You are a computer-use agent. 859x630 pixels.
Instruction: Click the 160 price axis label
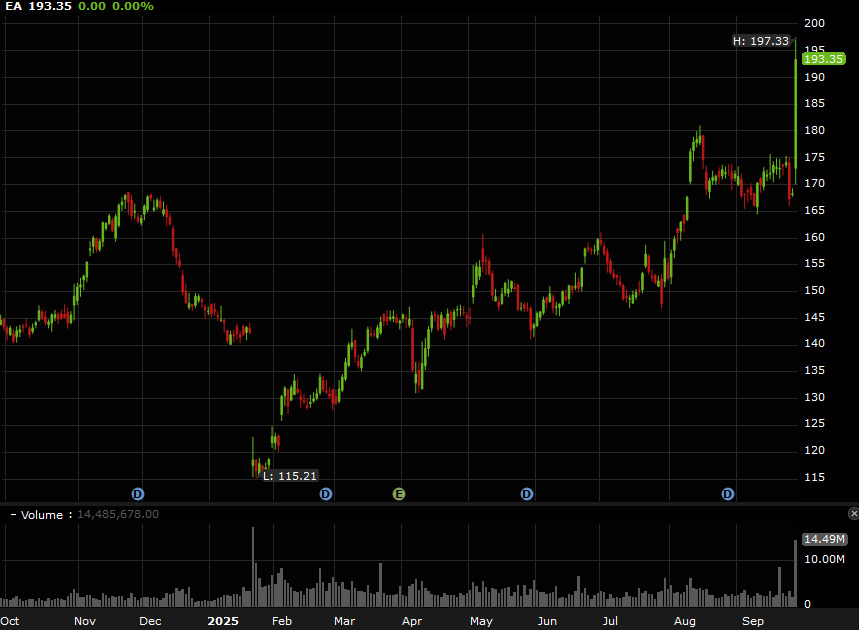click(814, 237)
